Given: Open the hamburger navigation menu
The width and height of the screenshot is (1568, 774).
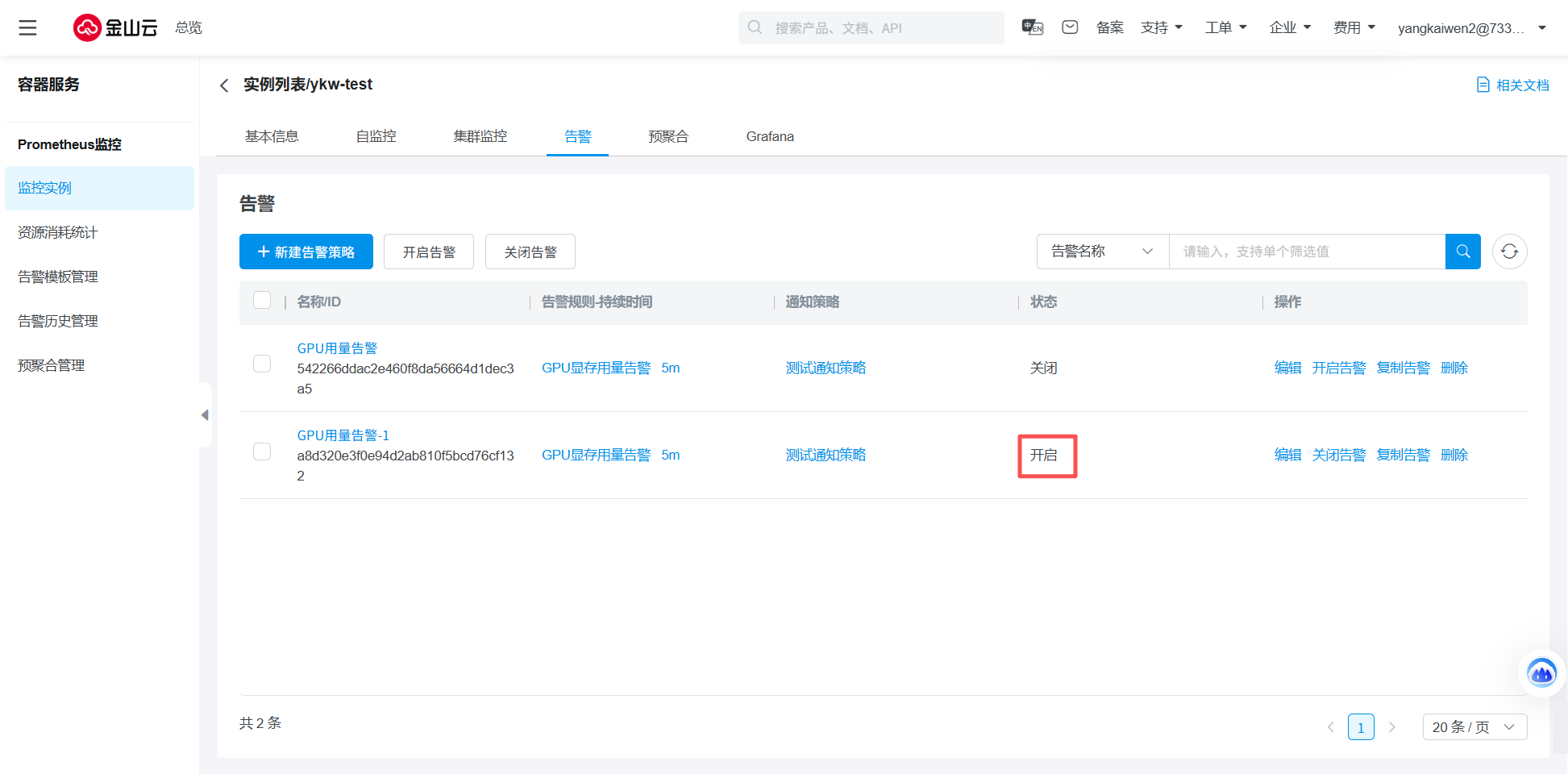Looking at the screenshot, I should [x=28, y=28].
